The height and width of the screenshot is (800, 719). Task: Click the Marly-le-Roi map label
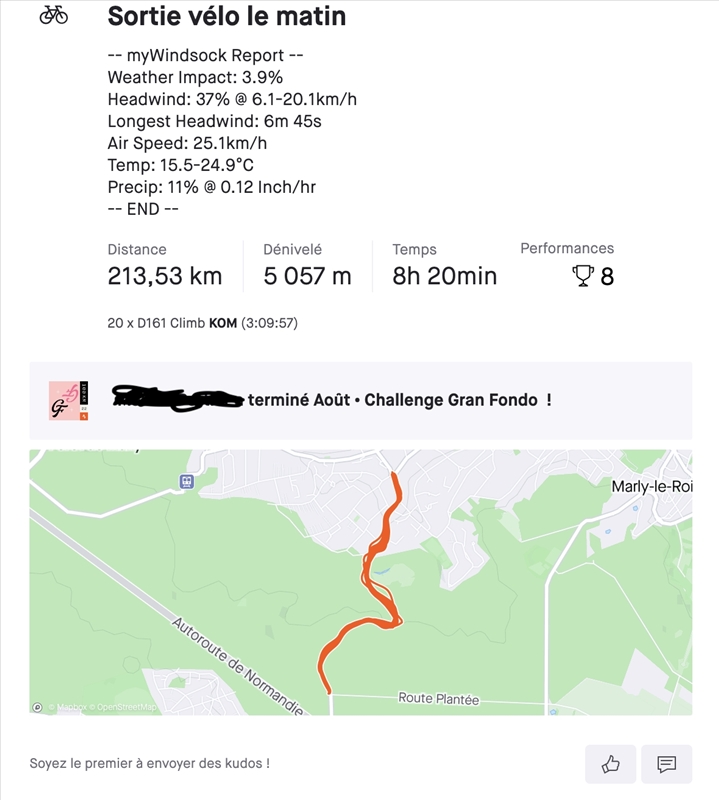[649, 486]
